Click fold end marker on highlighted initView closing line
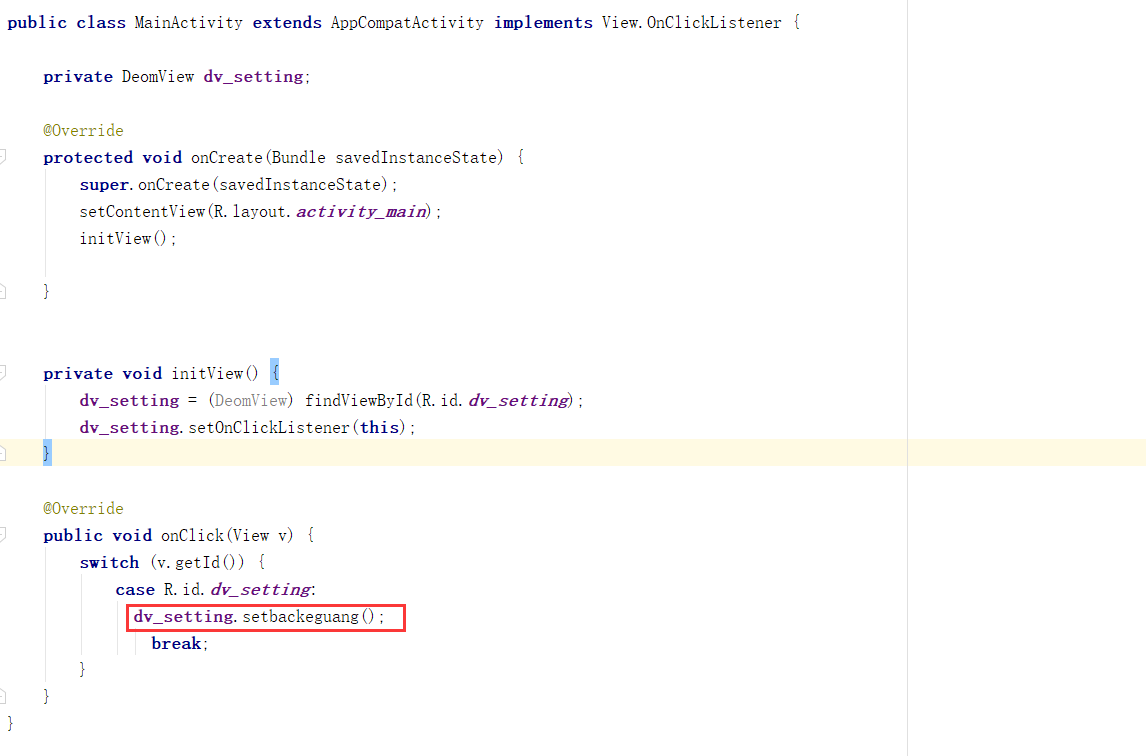This screenshot has width=1146, height=756. click(3, 454)
